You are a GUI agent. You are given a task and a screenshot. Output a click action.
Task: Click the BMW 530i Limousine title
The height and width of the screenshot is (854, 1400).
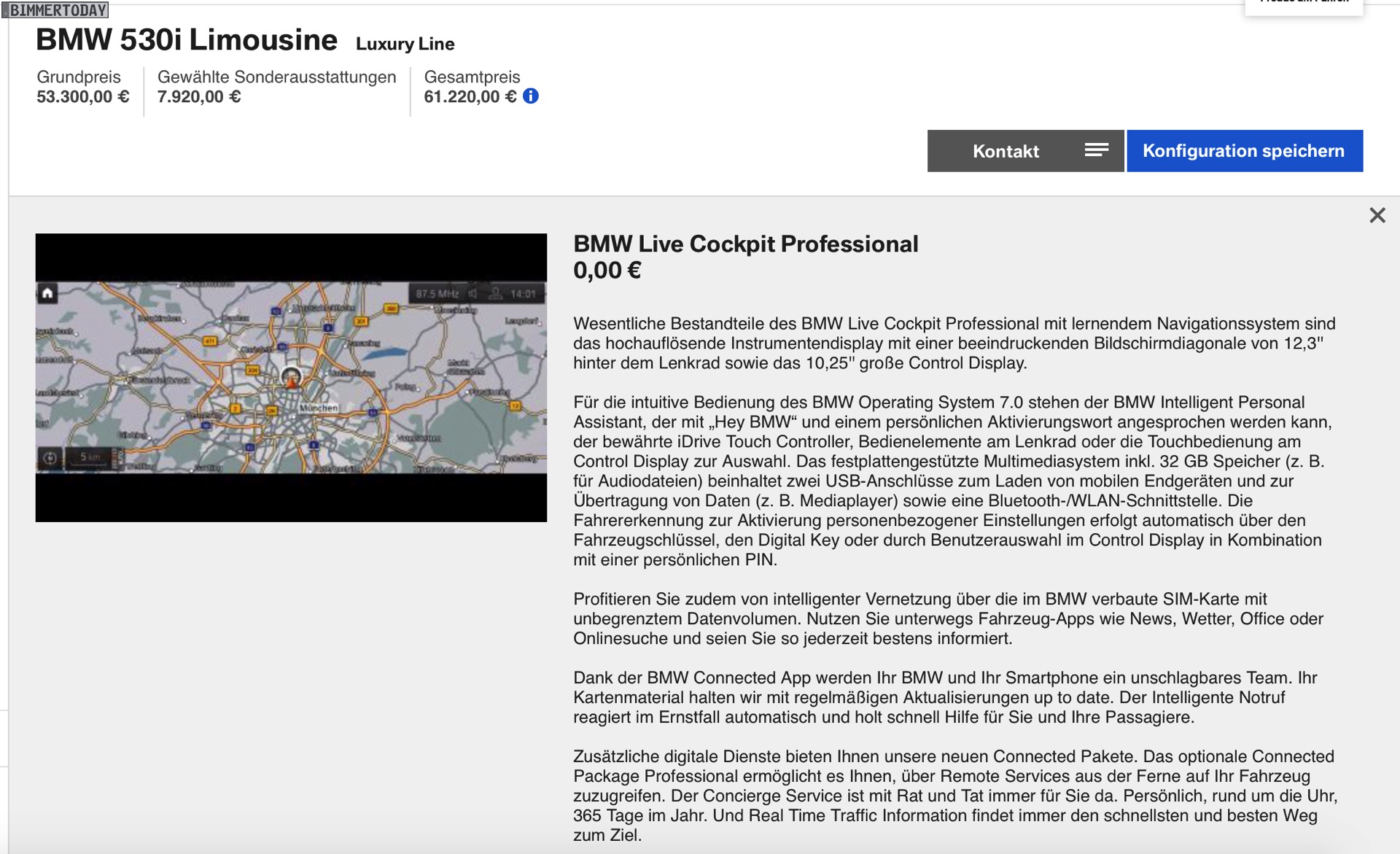pyautogui.click(x=187, y=40)
